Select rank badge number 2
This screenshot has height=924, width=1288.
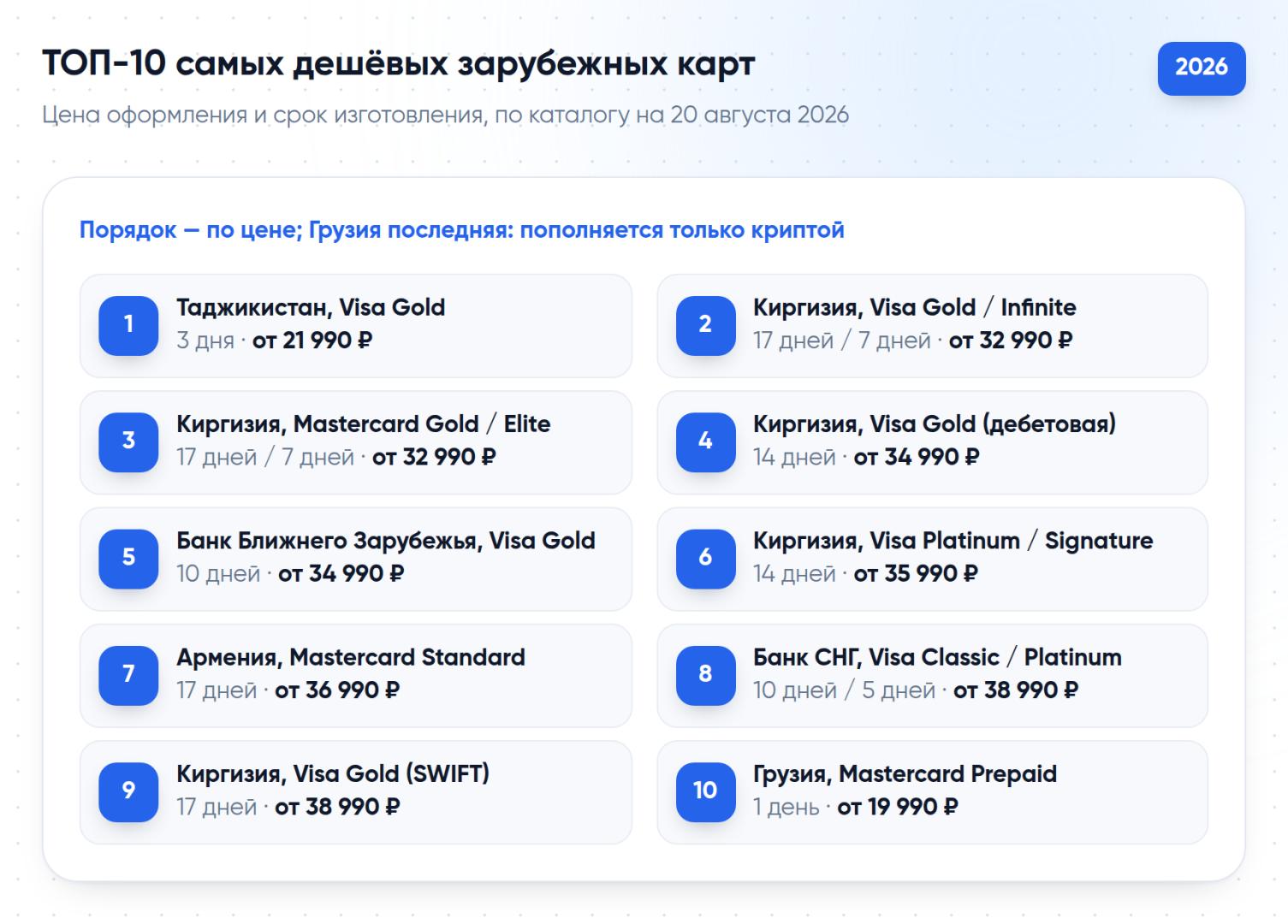click(705, 325)
